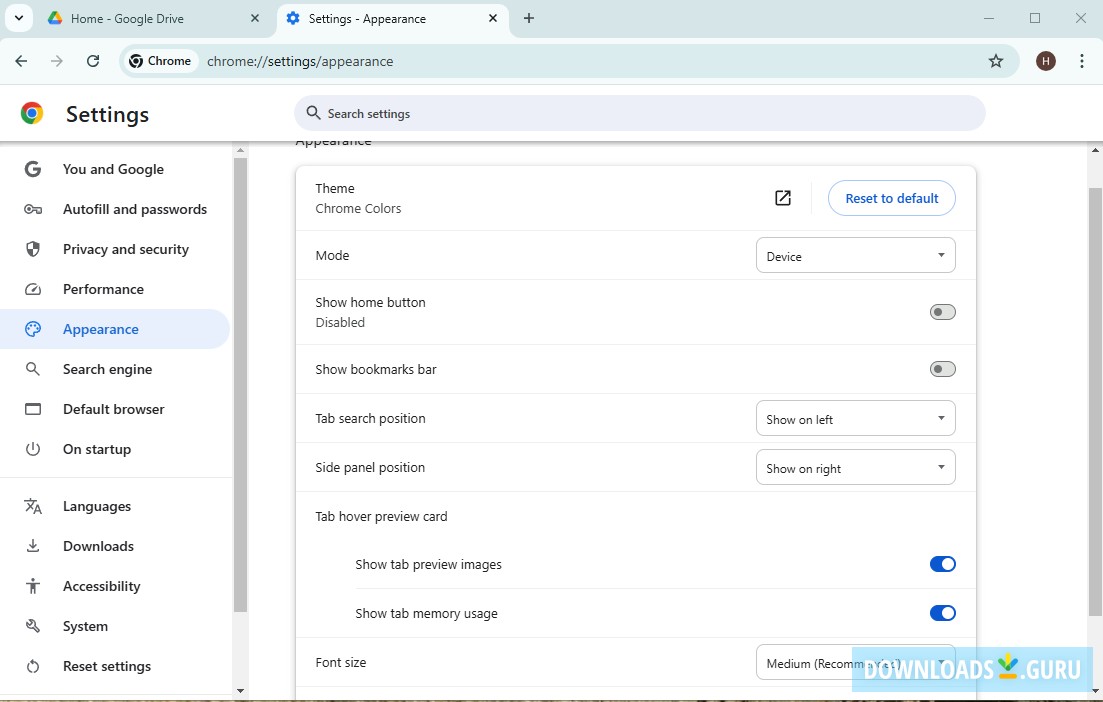Open the tab search dropdown arrow
The image size is (1103, 702).
(x=19, y=18)
